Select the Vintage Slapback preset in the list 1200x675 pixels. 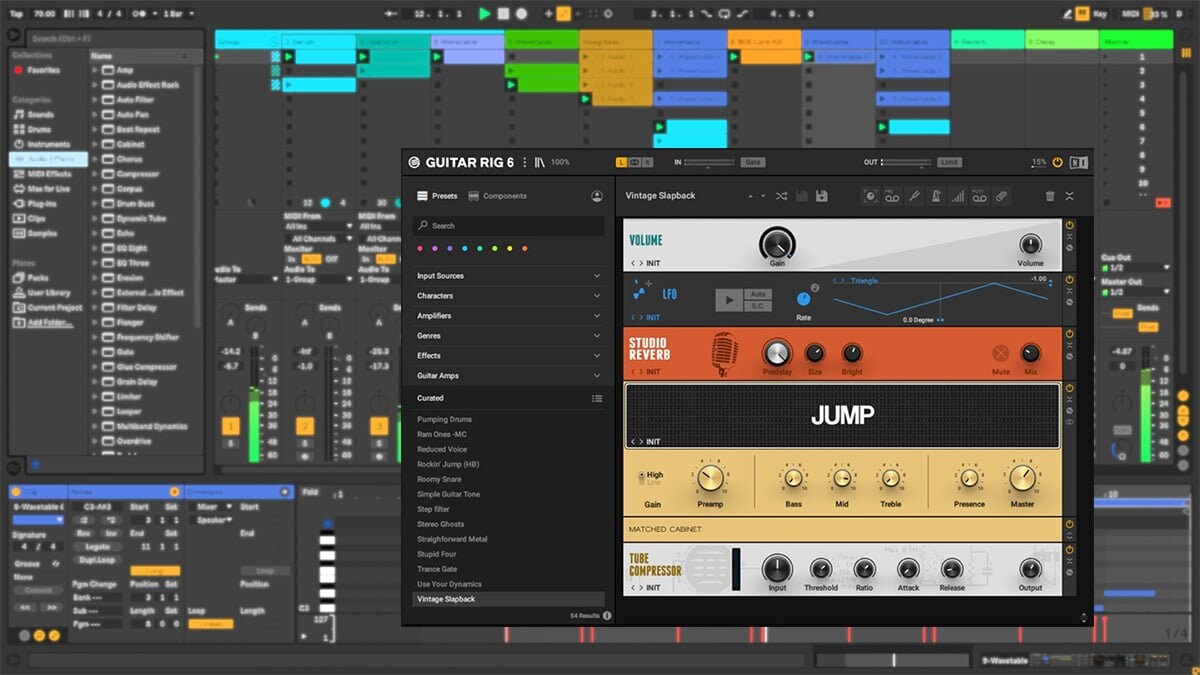click(509, 599)
